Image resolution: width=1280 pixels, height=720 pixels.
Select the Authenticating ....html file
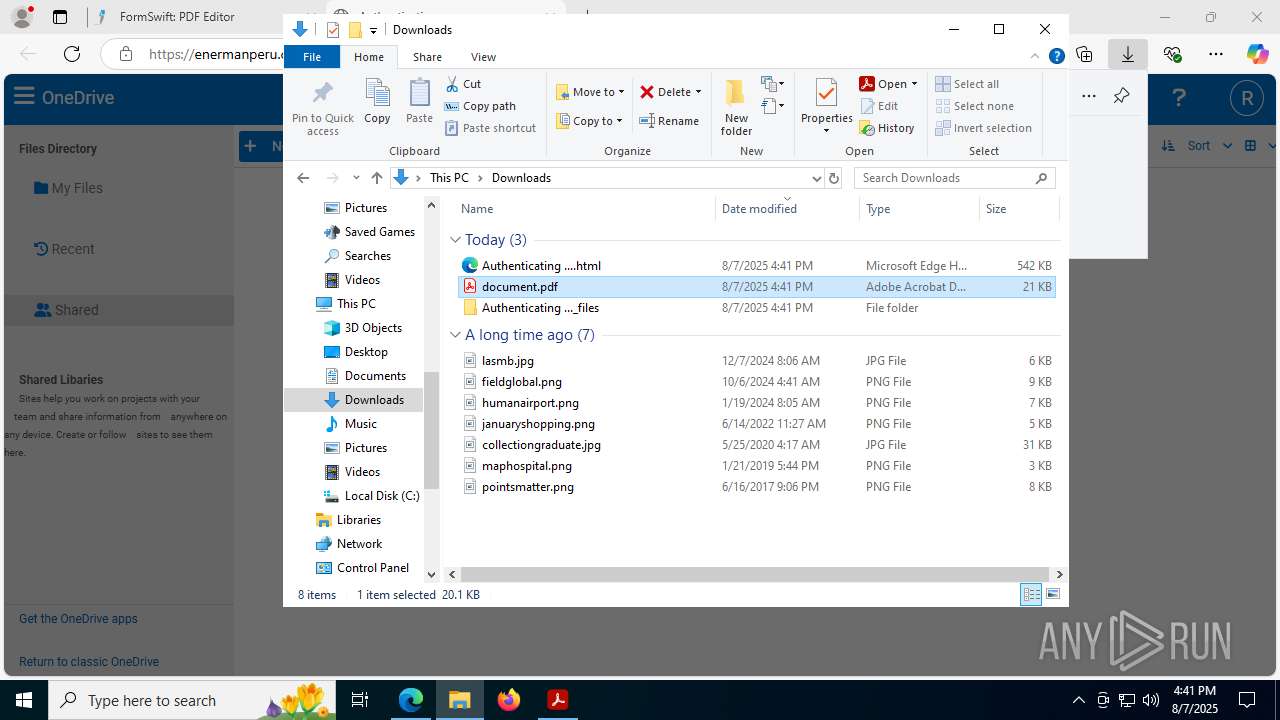[756, 266]
